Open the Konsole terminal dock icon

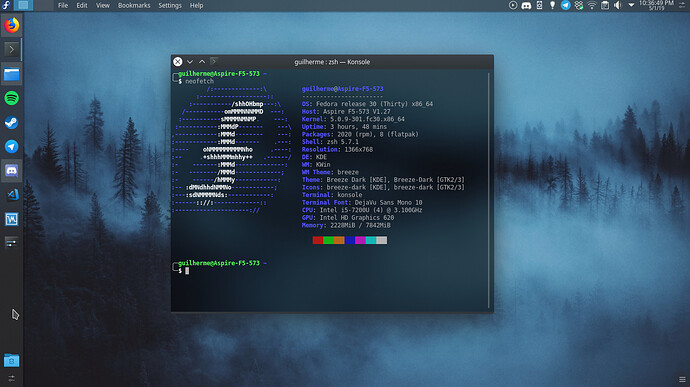tap(11, 50)
